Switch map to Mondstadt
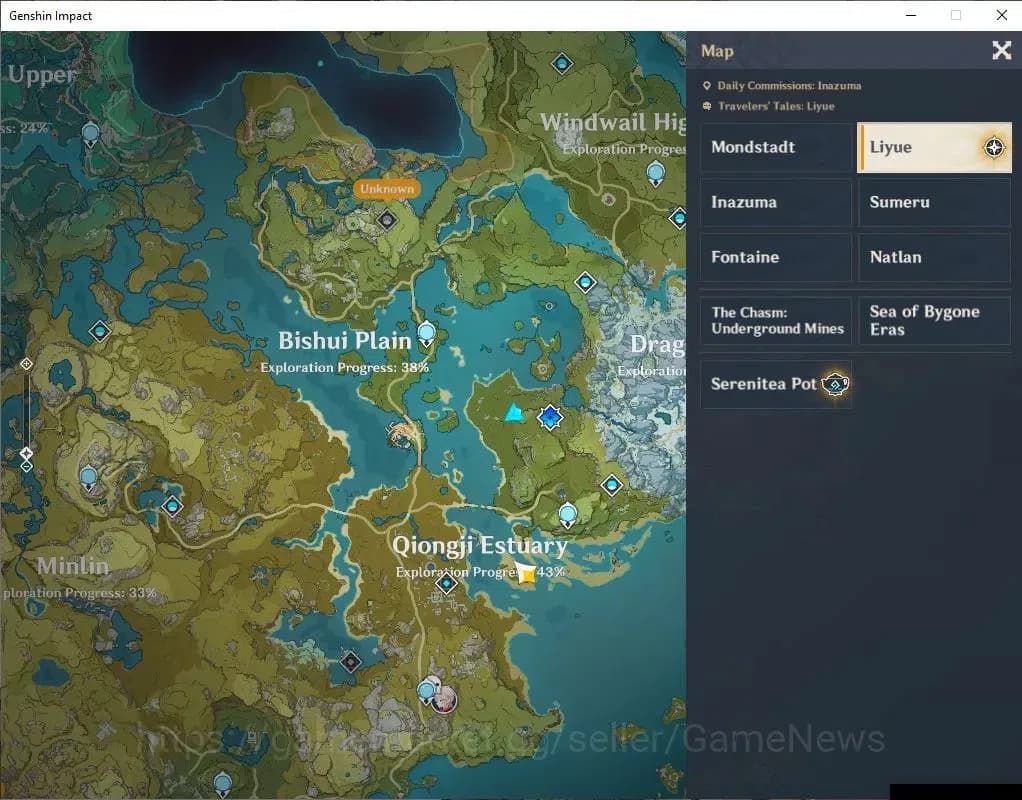1022x800 pixels. 776,147
